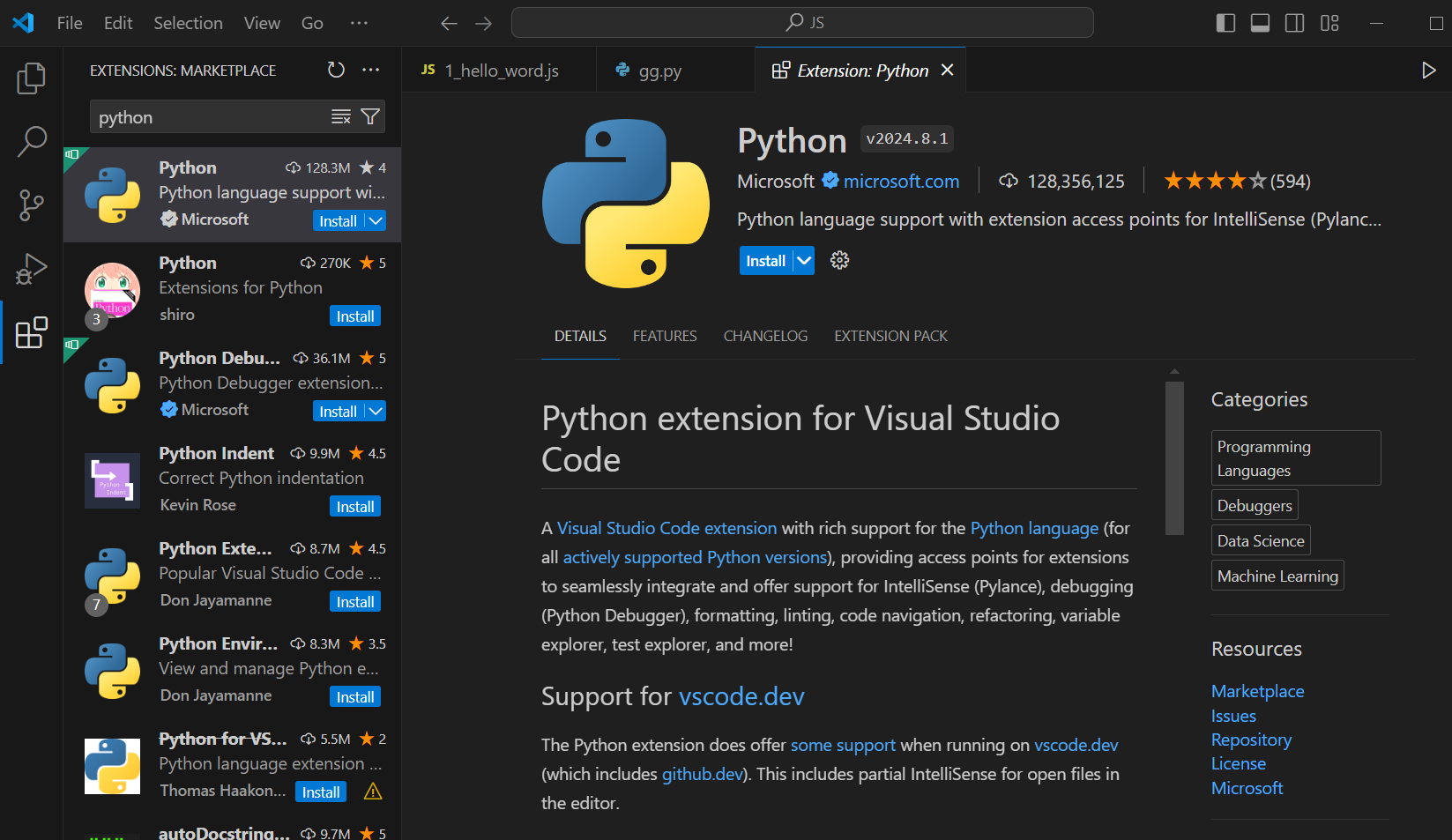Filter by the Data Science category
This screenshot has width=1452, height=840.
coord(1261,540)
